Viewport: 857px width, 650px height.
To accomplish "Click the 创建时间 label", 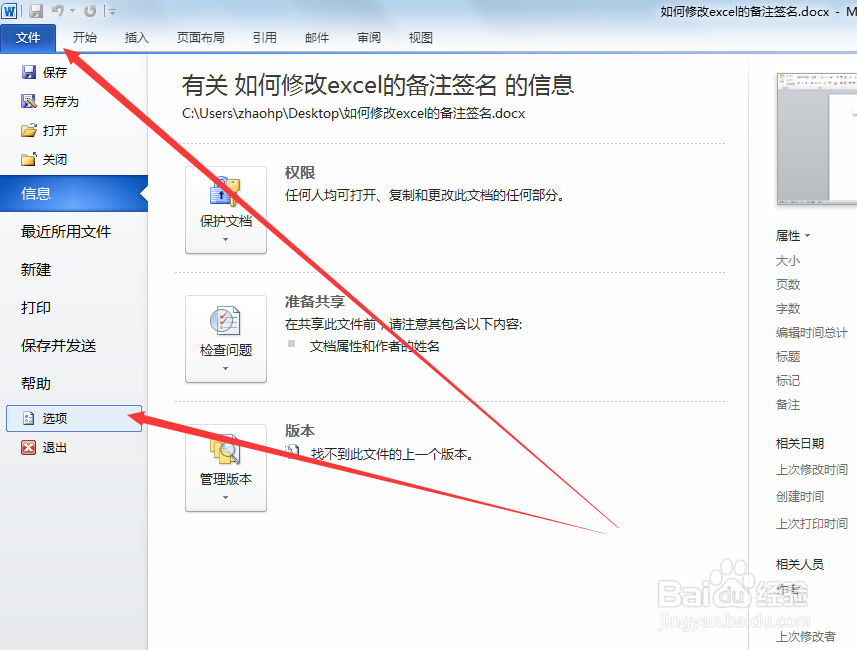I will [800, 496].
